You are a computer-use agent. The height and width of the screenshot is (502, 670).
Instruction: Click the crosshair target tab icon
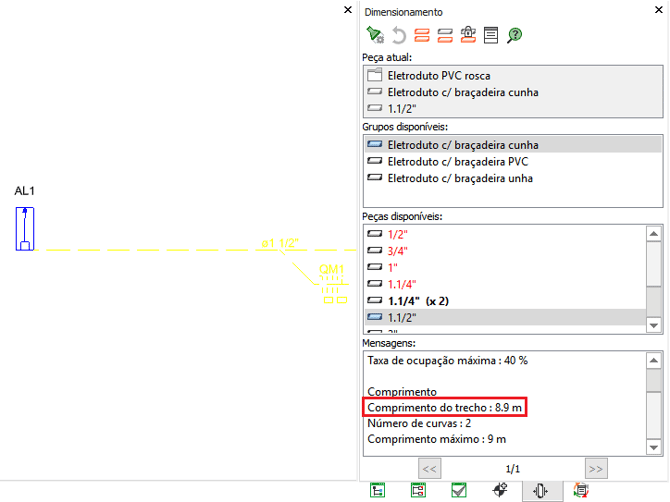(501, 491)
